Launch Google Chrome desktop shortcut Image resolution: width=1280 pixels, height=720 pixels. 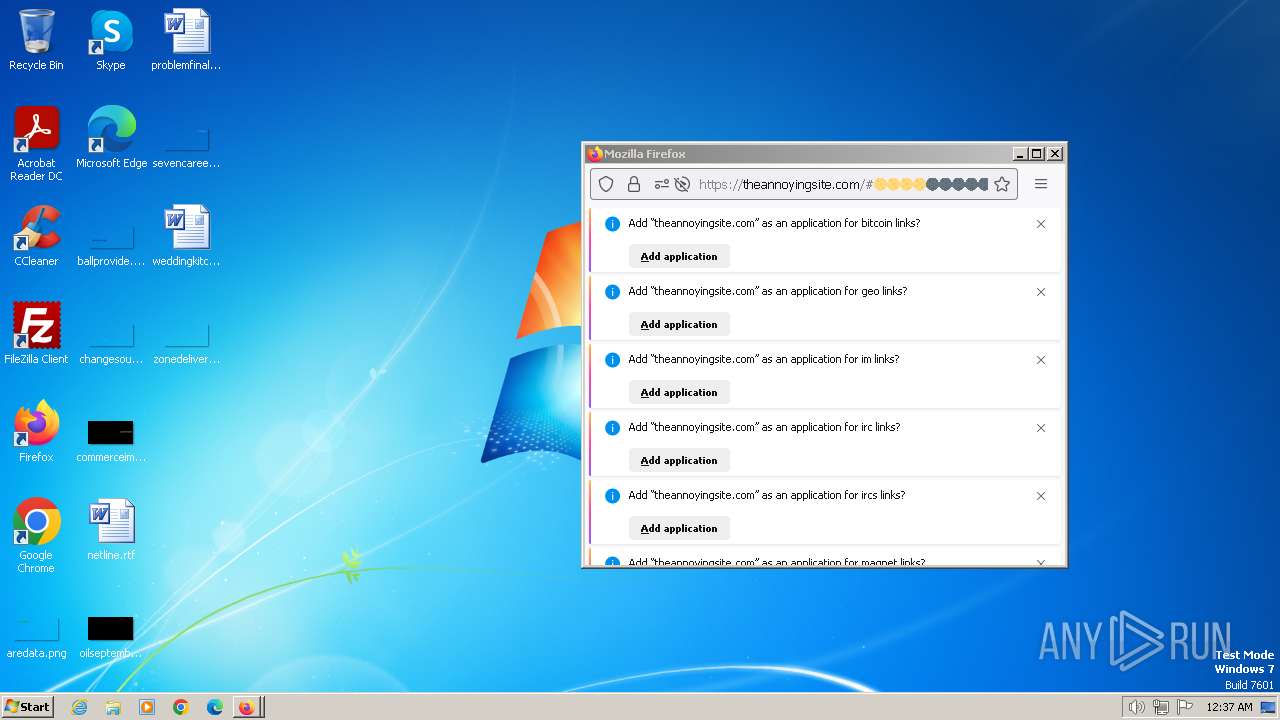point(36,536)
